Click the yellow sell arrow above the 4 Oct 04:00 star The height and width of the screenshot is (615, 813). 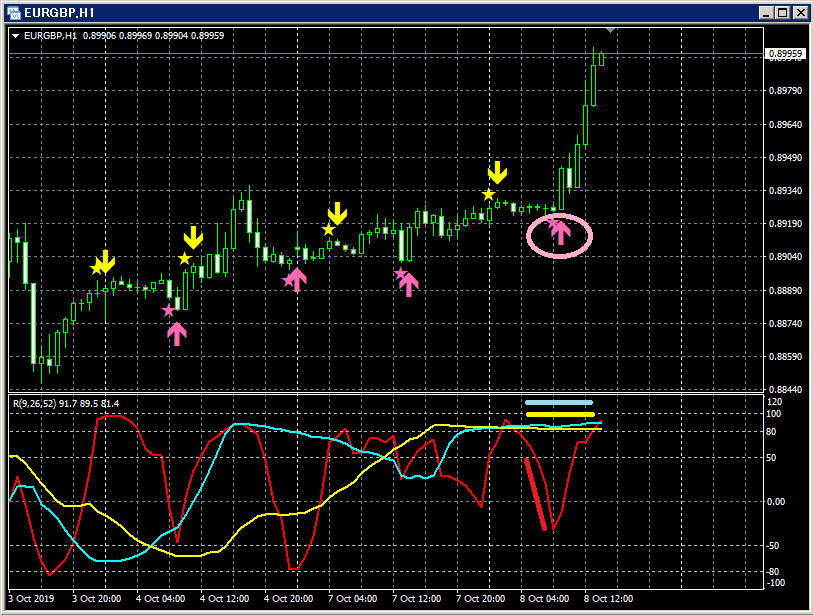(x=193, y=237)
